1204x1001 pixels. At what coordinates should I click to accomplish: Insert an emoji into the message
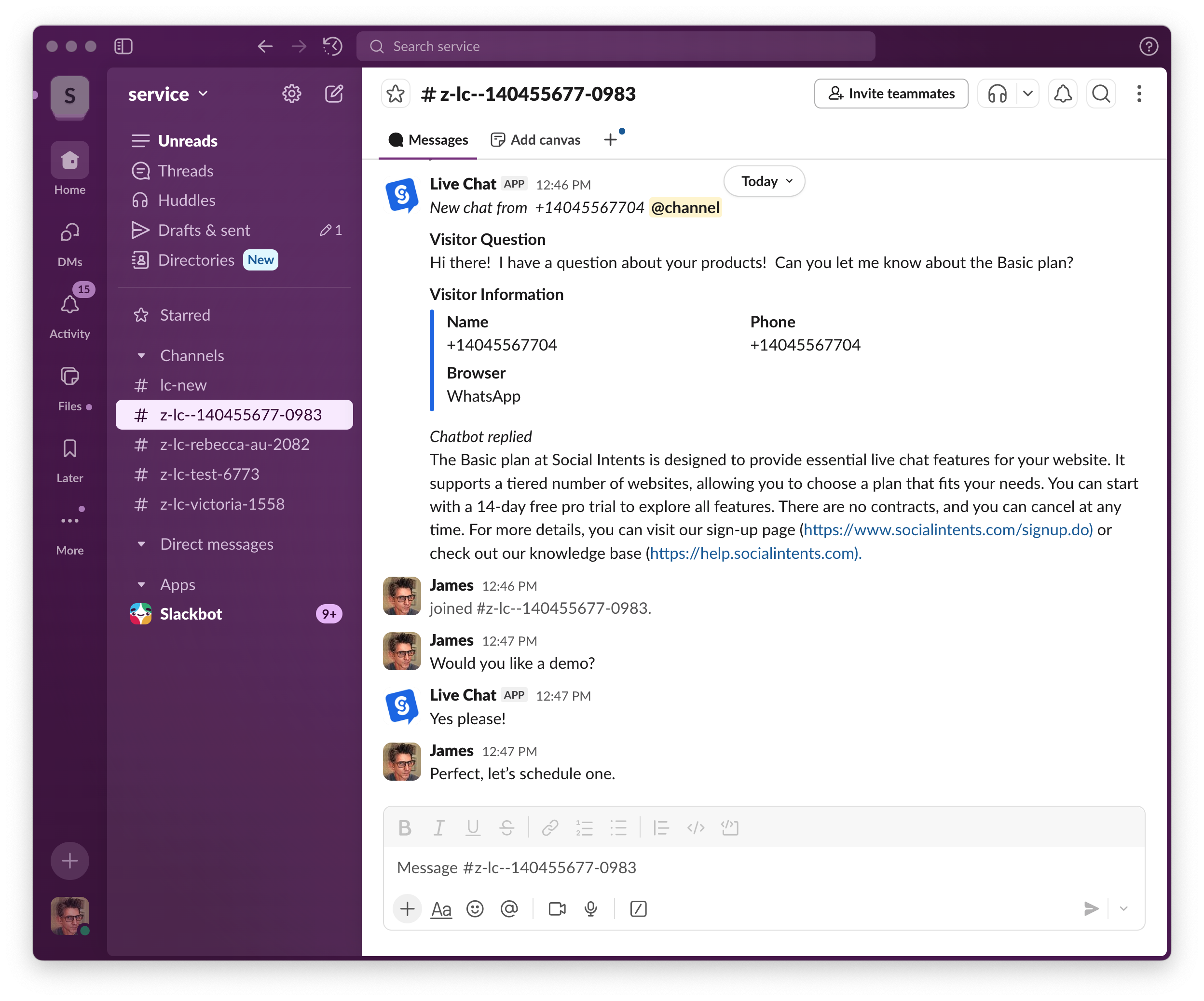(475, 909)
